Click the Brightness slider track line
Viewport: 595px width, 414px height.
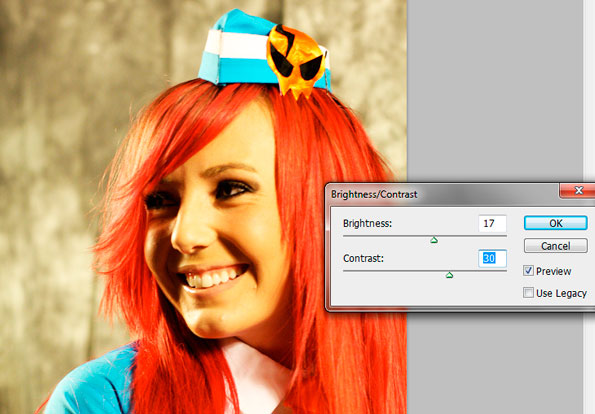(425, 236)
